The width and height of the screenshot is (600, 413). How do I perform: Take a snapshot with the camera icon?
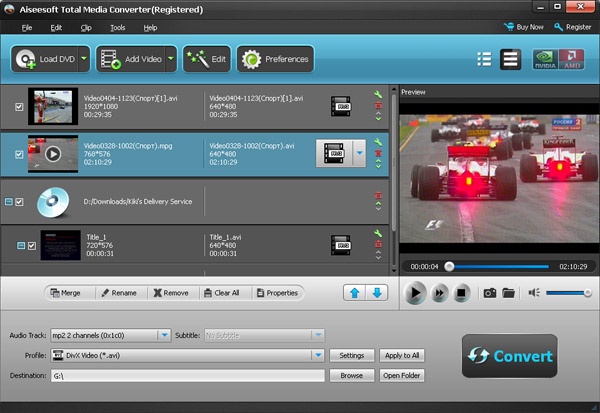489,293
